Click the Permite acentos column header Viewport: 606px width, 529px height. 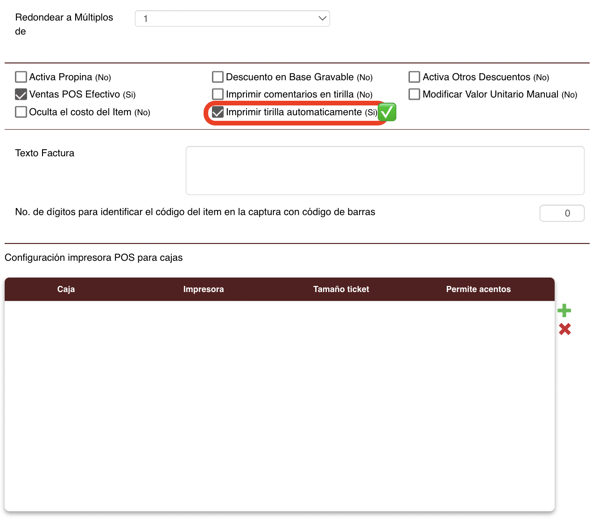[478, 289]
